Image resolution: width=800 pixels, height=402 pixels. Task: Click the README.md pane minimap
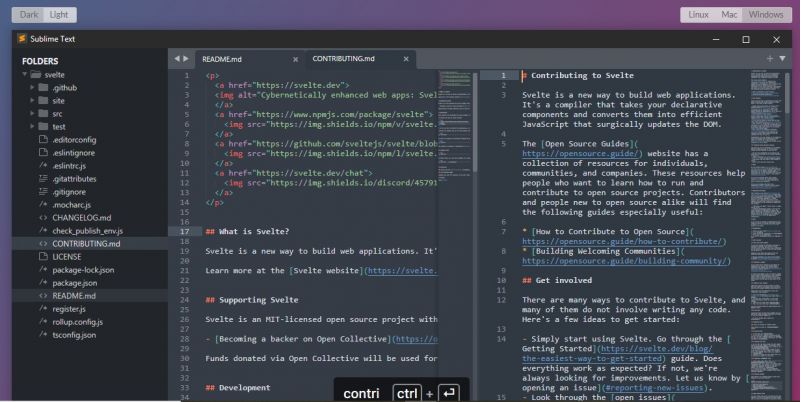coord(454,125)
